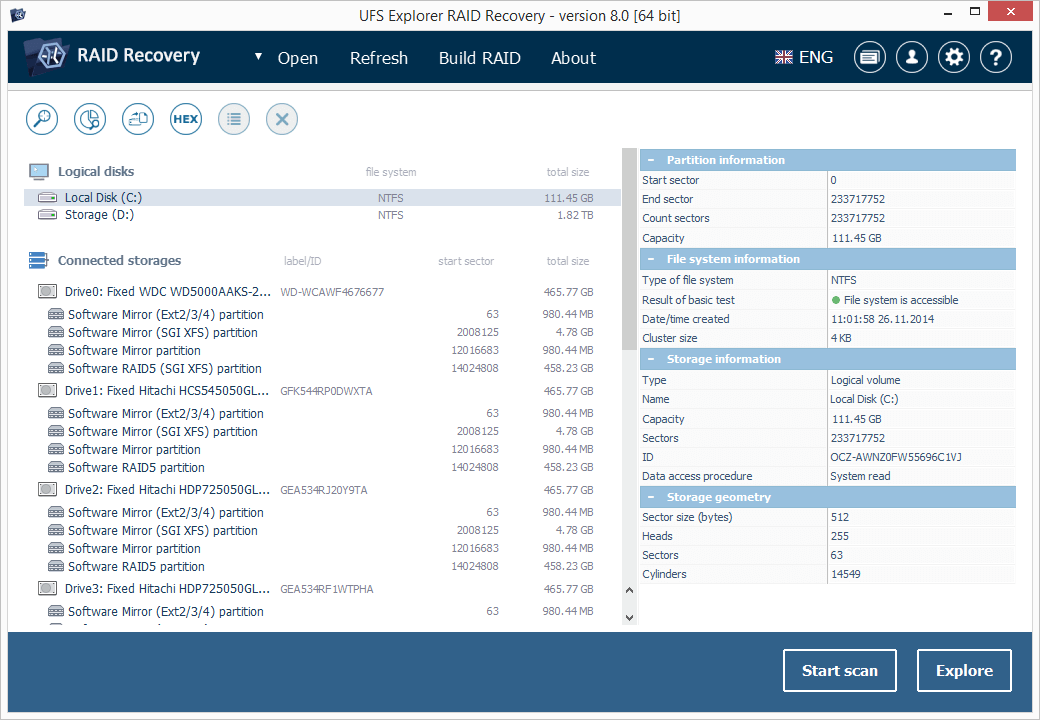
Task: Switch language via ENG selector
Action: point(803,57)
